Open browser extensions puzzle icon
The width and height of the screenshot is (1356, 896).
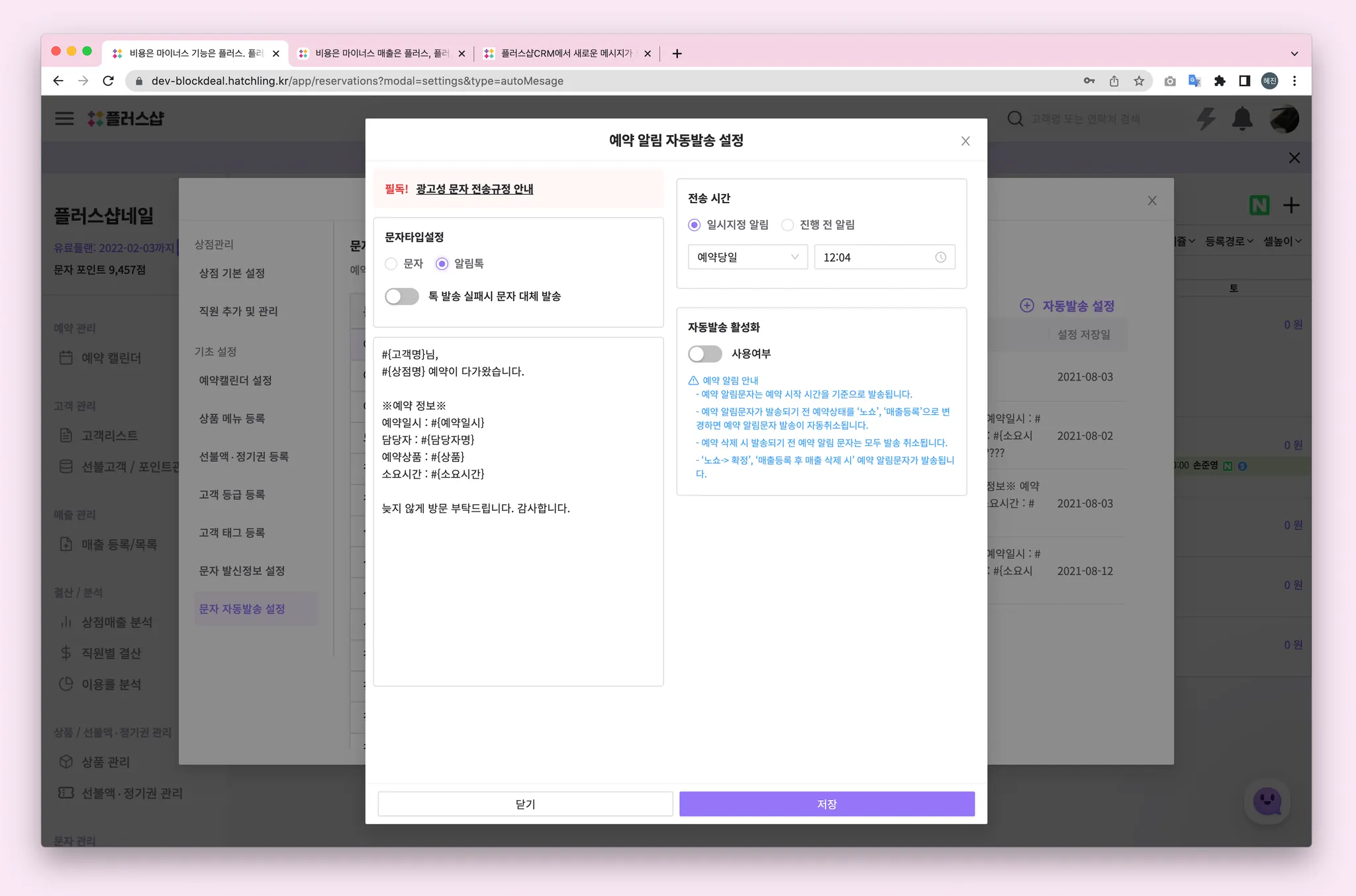pyautogui.click(x=1220, y=81)
